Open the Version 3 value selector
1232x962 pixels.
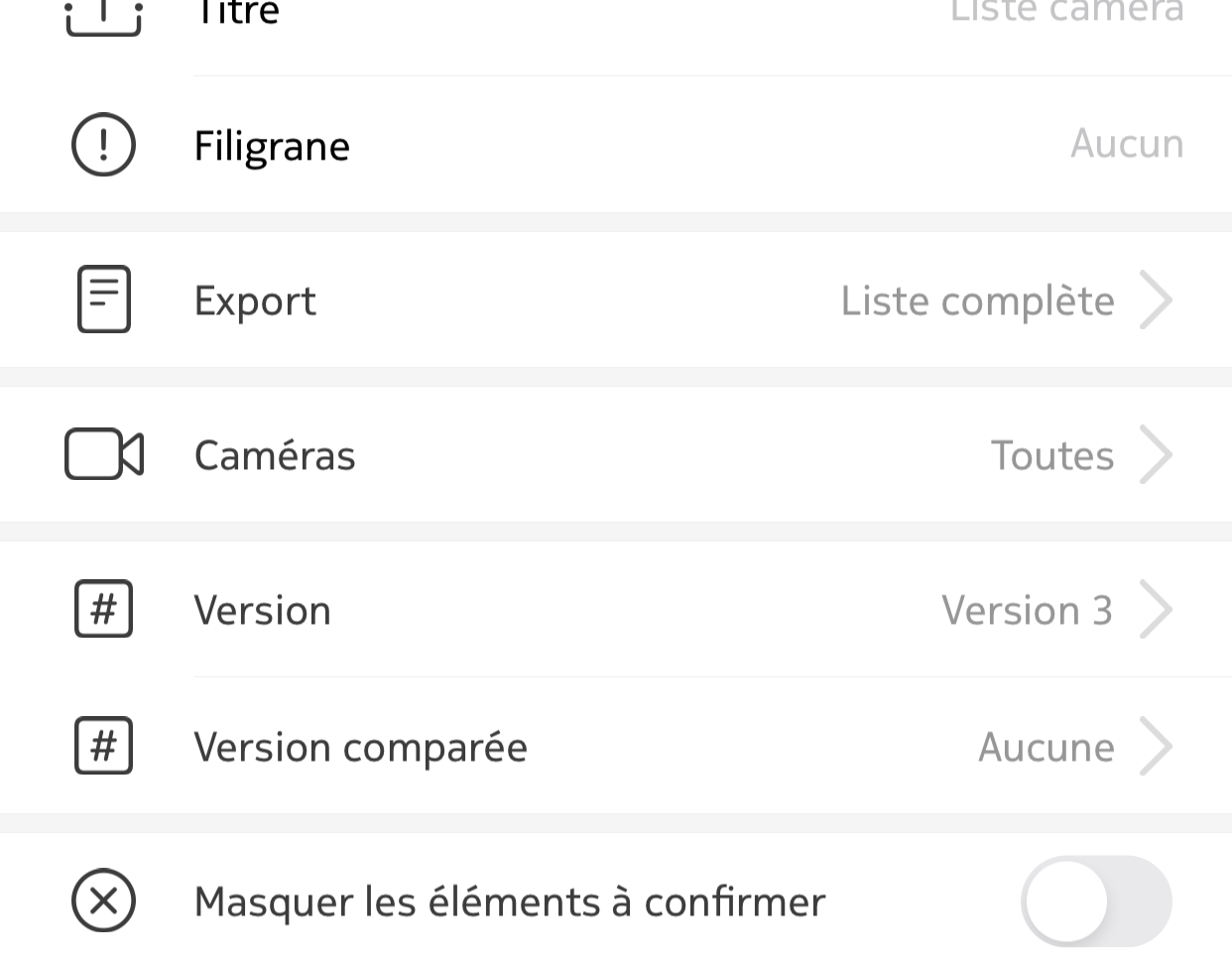(x=1028, y=611)
